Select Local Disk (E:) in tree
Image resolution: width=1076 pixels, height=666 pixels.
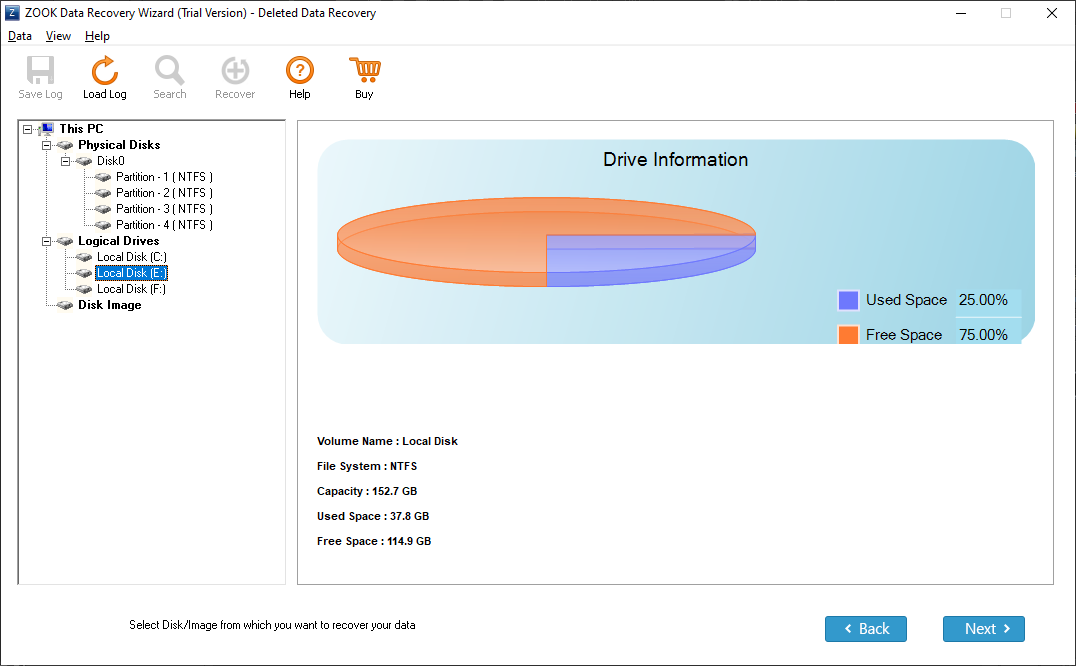coord(132,273)
